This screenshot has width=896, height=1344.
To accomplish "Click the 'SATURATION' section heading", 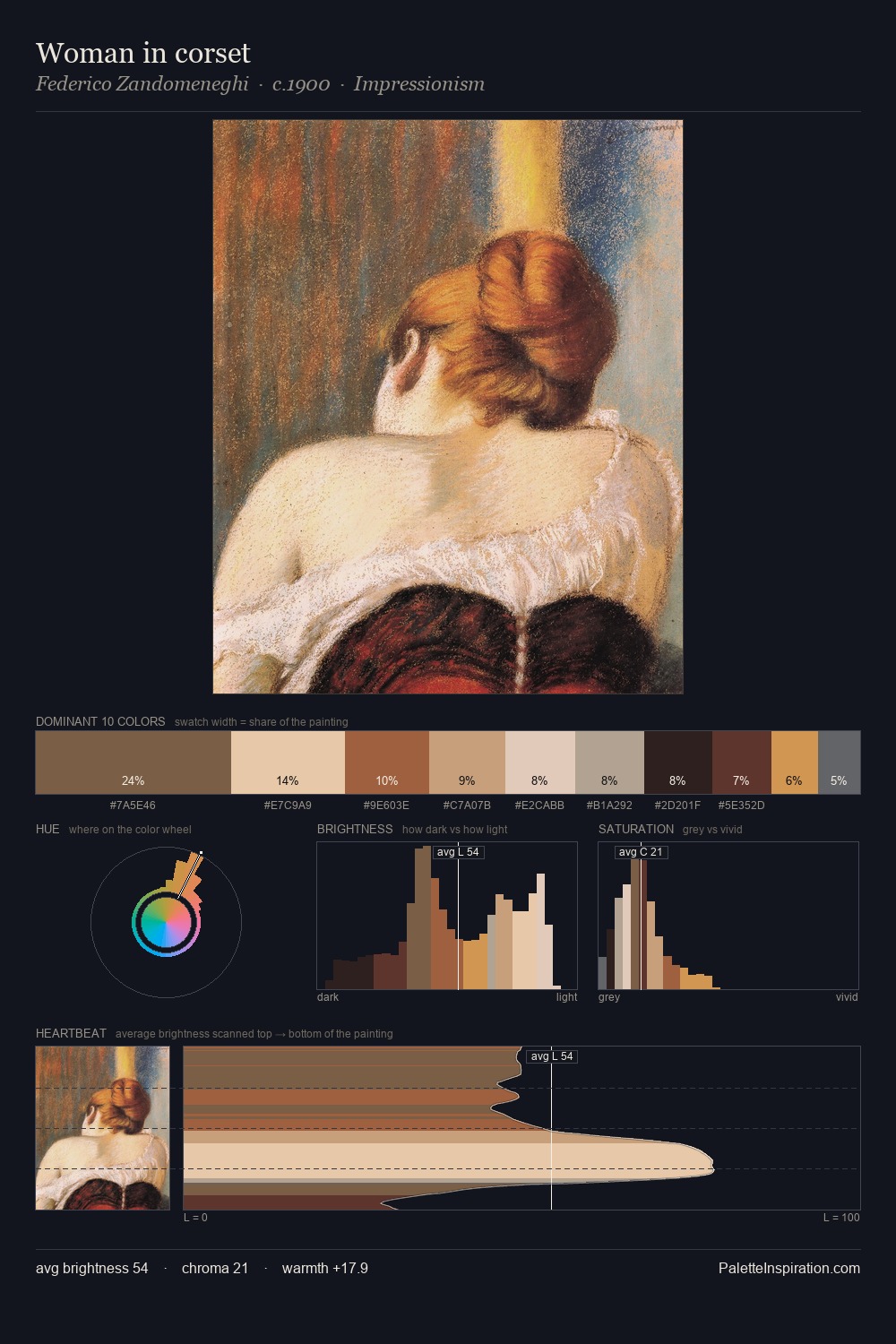I will coord(636,829).
